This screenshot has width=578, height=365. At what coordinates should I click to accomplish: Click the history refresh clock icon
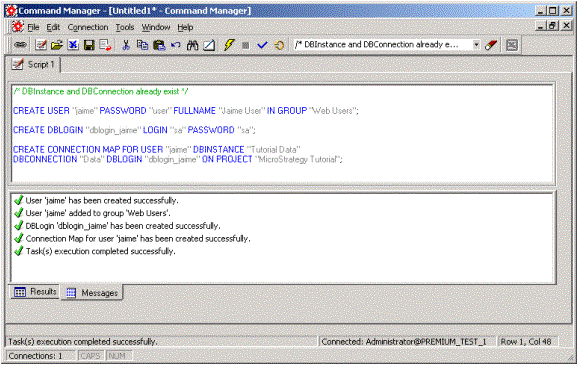(279, 45)
